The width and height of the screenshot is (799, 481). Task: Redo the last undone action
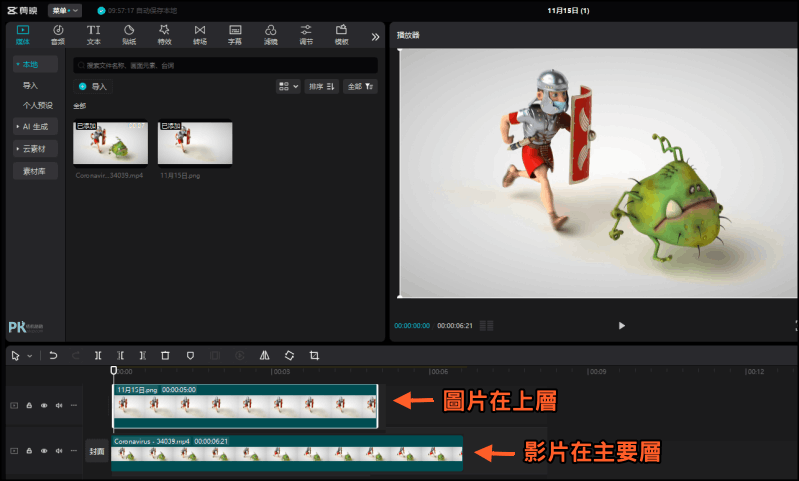tap(75, 356)
